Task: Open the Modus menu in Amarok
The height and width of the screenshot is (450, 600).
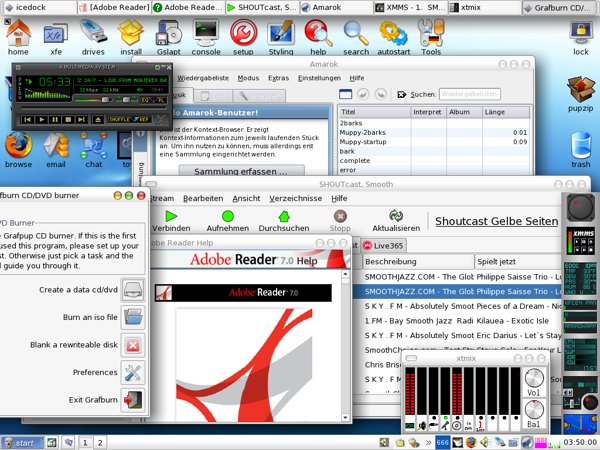Action: (x=248, y=78)
